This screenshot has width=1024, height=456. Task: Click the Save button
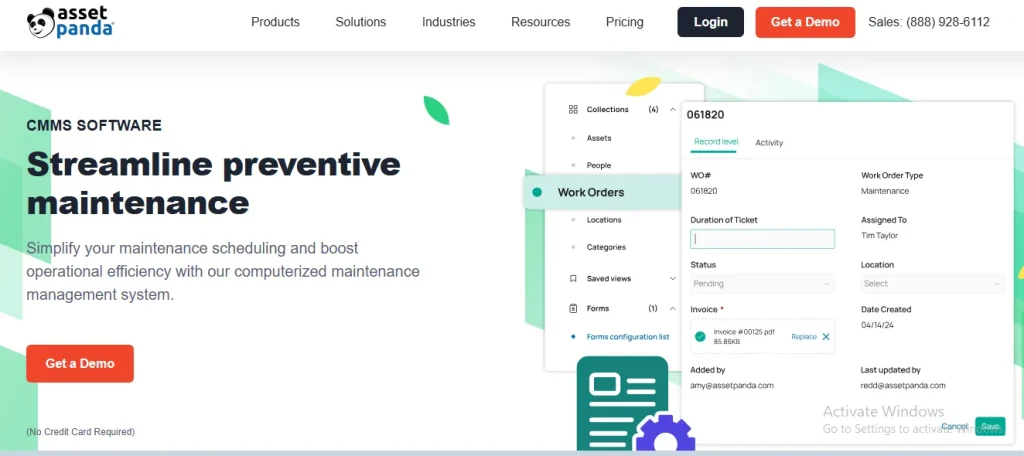click(x=990, y=427)
